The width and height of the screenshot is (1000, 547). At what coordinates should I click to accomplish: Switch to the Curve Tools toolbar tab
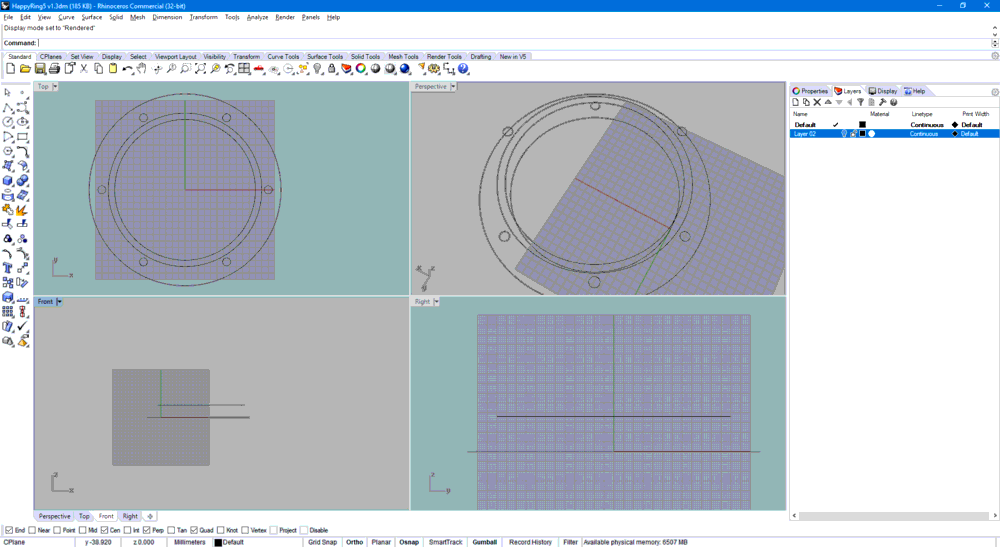click(283, 57)
